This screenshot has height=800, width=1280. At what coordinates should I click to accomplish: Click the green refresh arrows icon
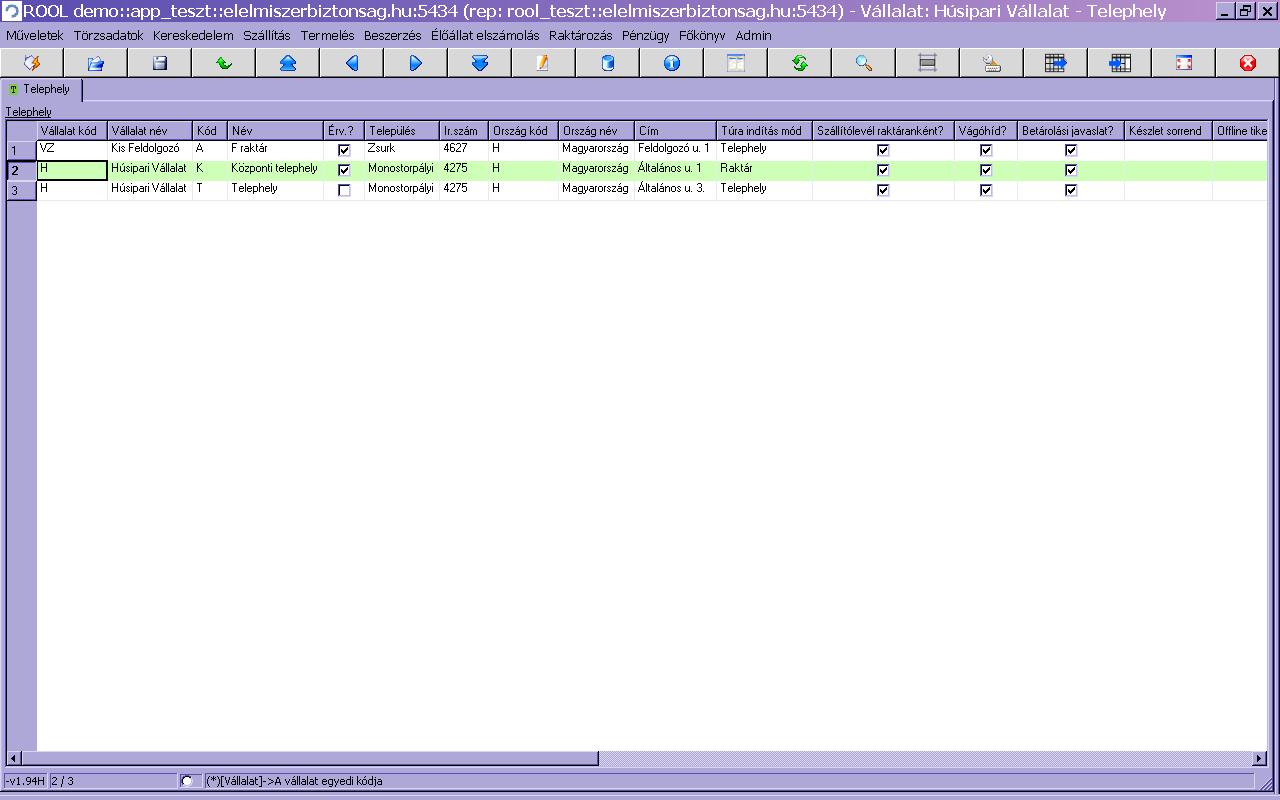point(800,63)
